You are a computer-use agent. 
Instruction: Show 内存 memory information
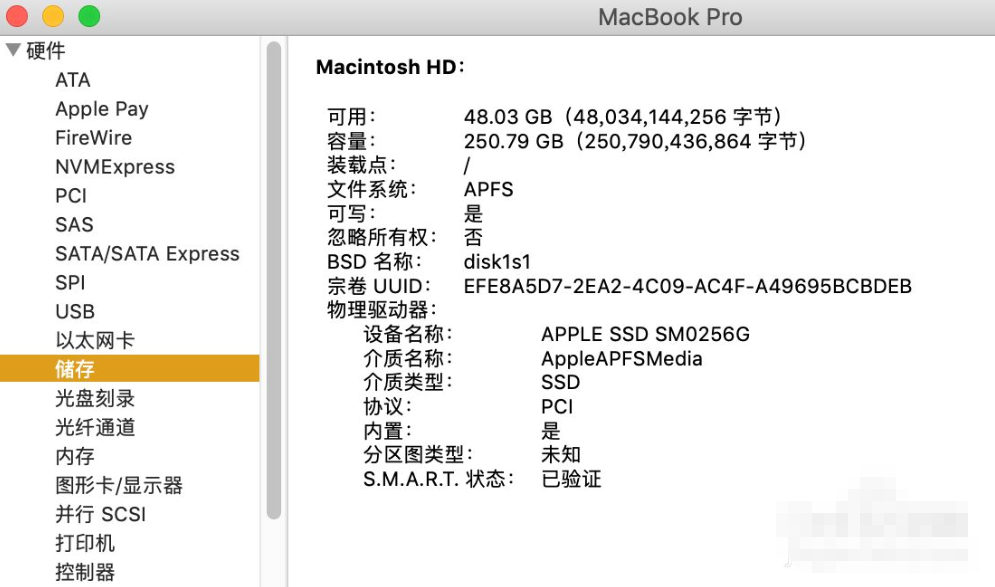pyautogui.click(x=75, y=456)
